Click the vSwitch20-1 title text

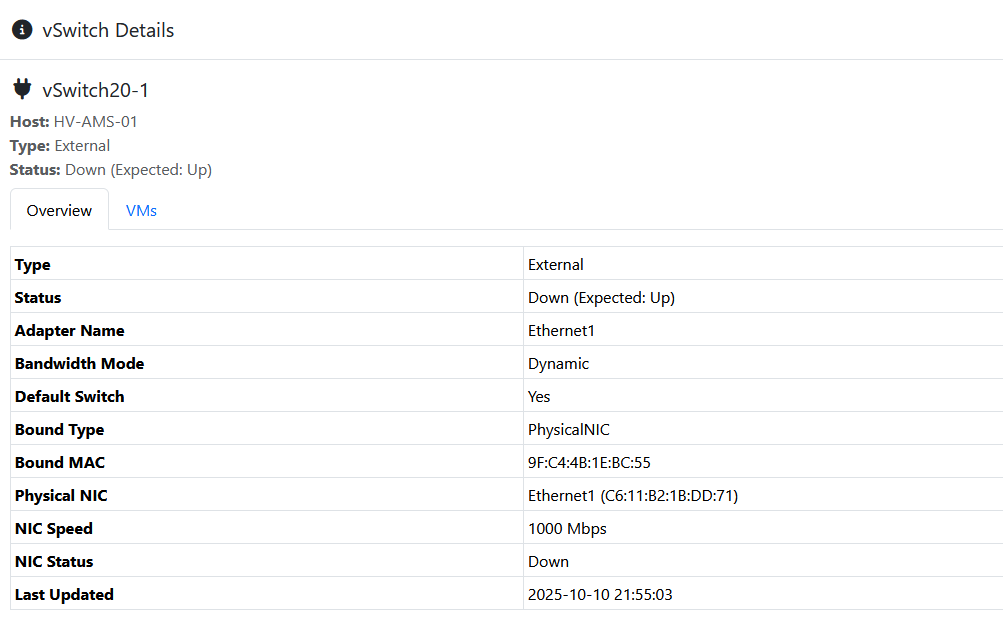(95, 90)
